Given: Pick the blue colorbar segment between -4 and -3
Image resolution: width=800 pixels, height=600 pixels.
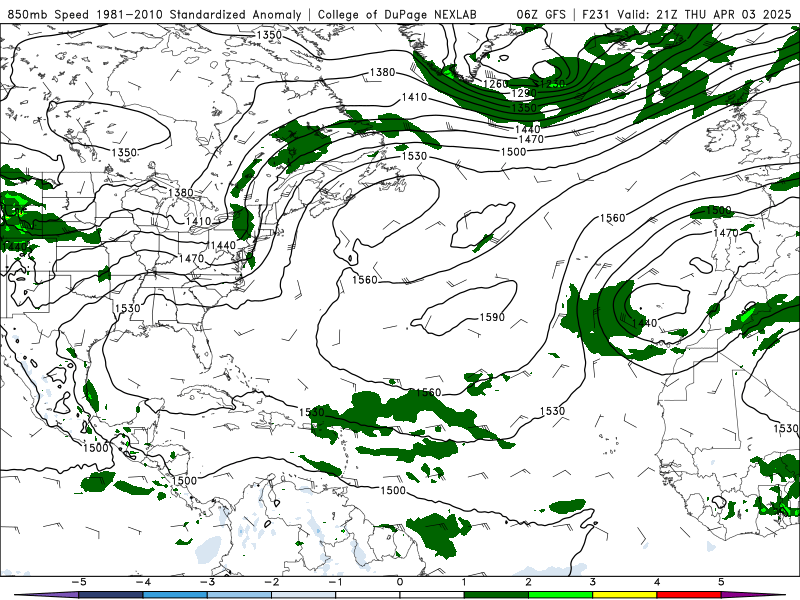Looking at the screenshot, I should tap(174, 595).
